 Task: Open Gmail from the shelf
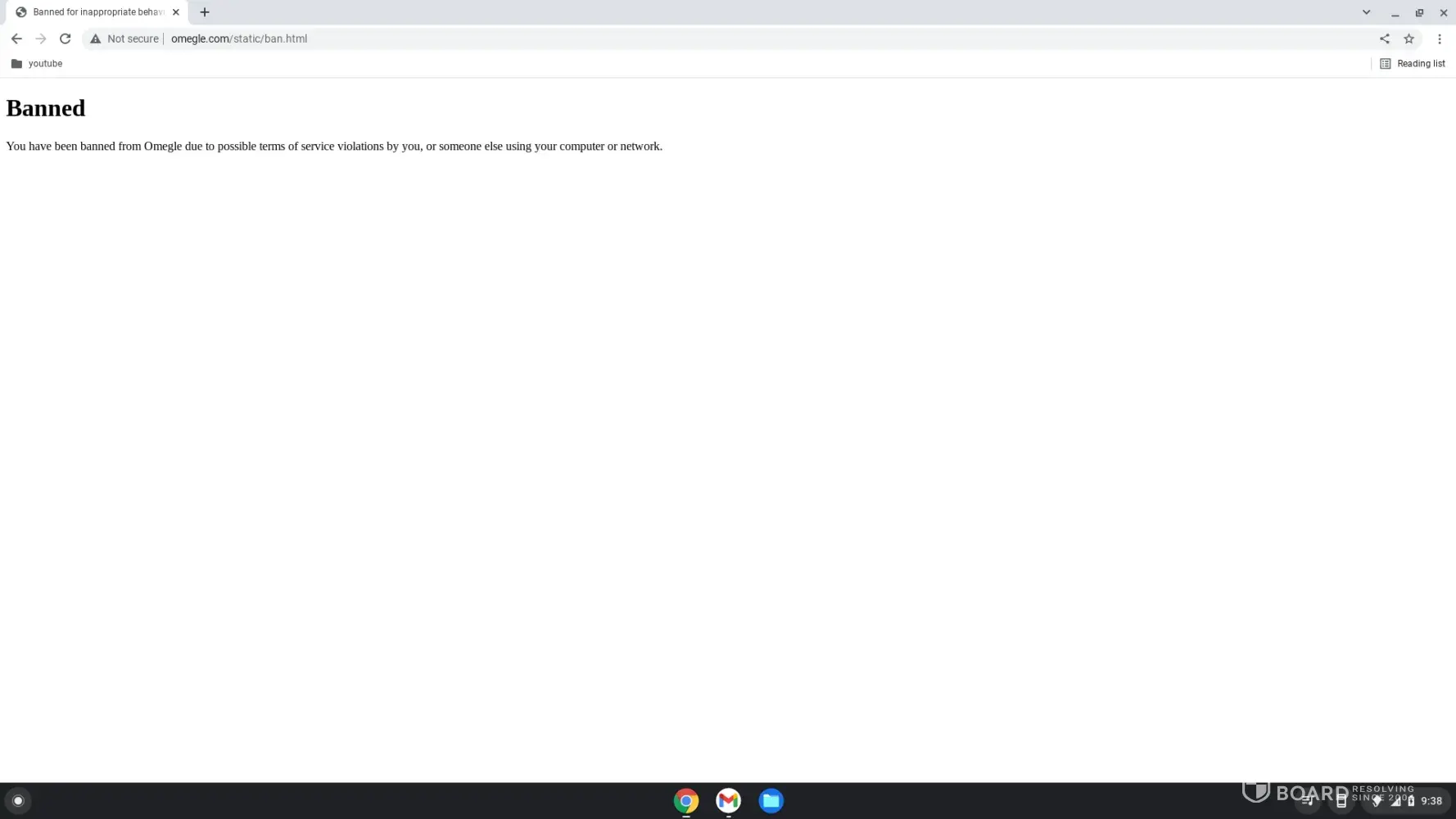pyautogui.click(x=729, y=800)
